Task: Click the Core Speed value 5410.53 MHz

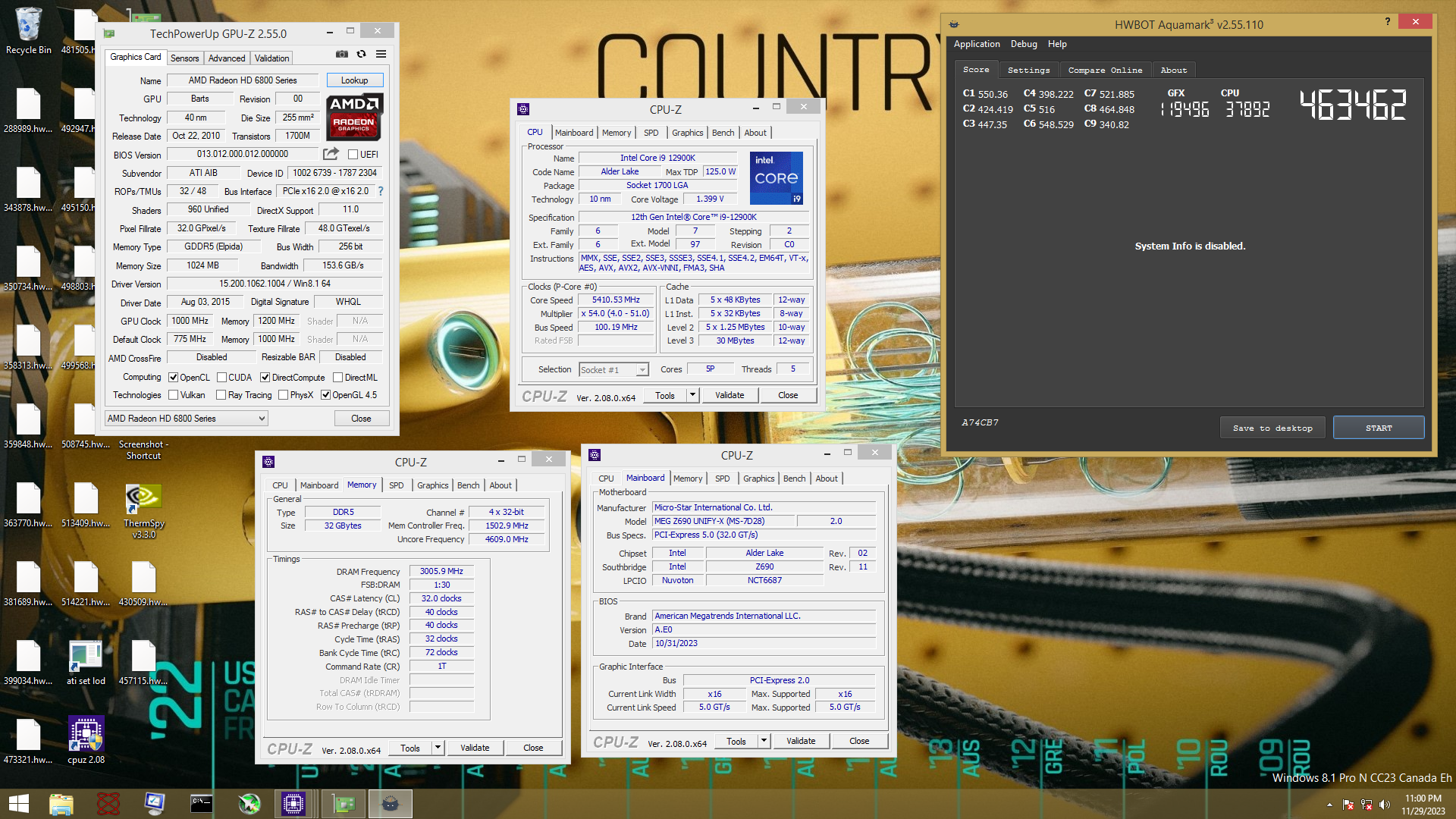Action: coord(616,300)
